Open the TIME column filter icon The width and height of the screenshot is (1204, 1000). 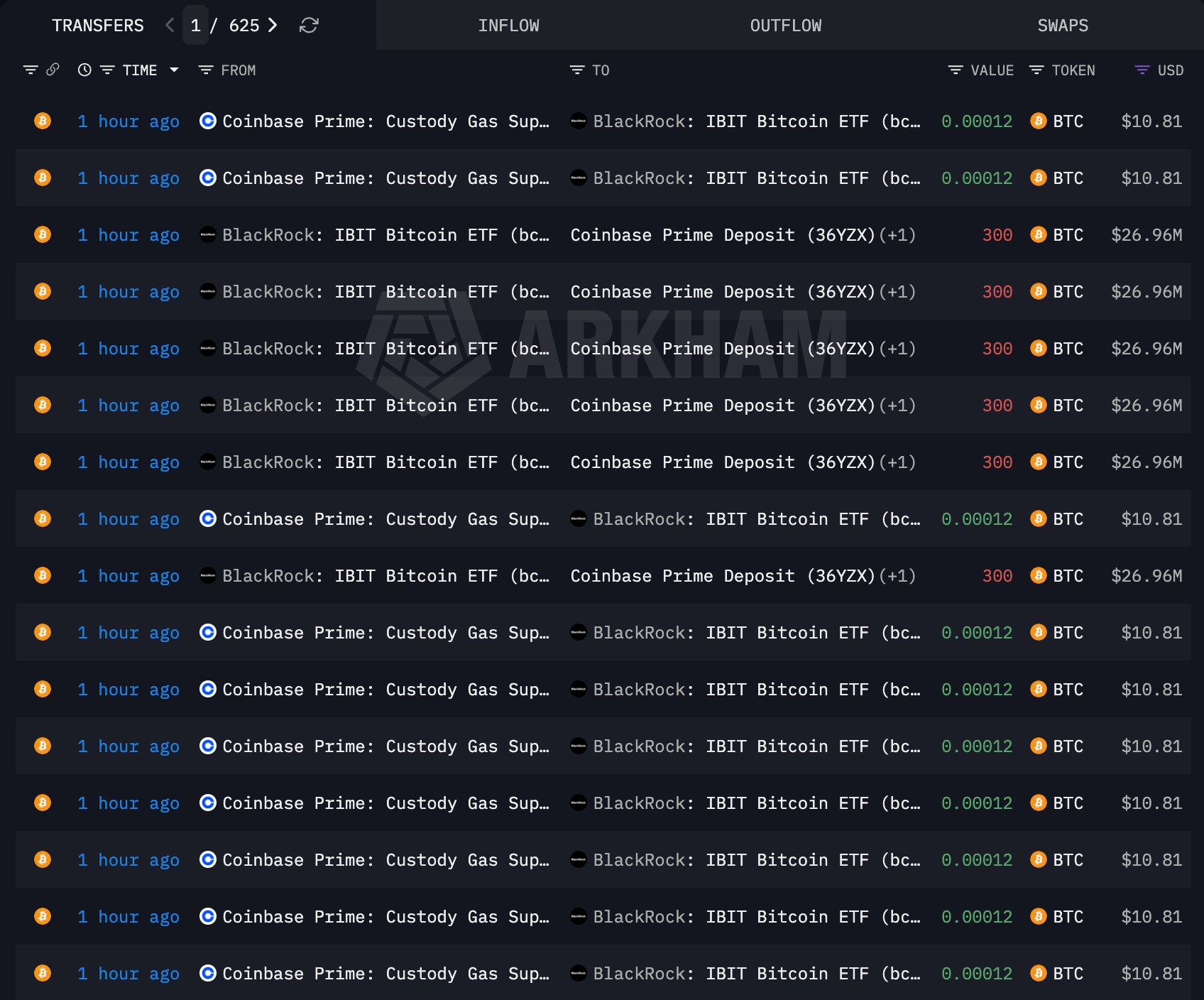pos(107,70)
